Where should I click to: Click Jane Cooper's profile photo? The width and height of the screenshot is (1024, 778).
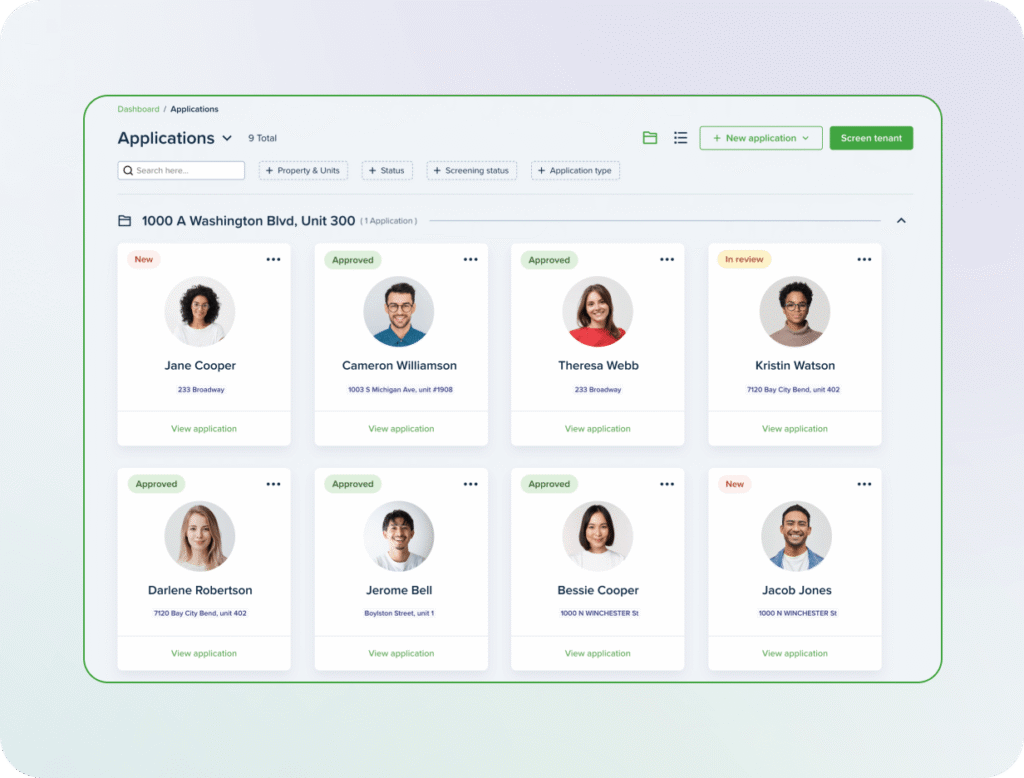(x=200, y=312)
